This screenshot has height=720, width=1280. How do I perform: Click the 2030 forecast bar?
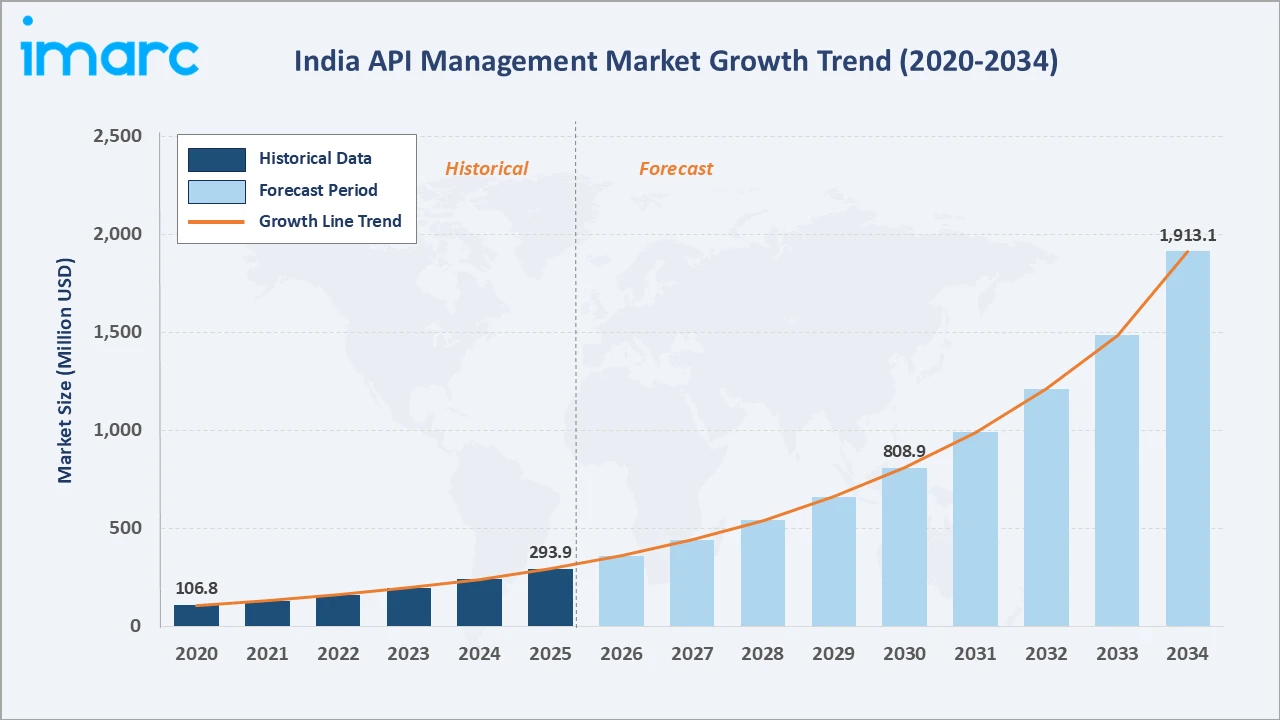pos(905,548)
